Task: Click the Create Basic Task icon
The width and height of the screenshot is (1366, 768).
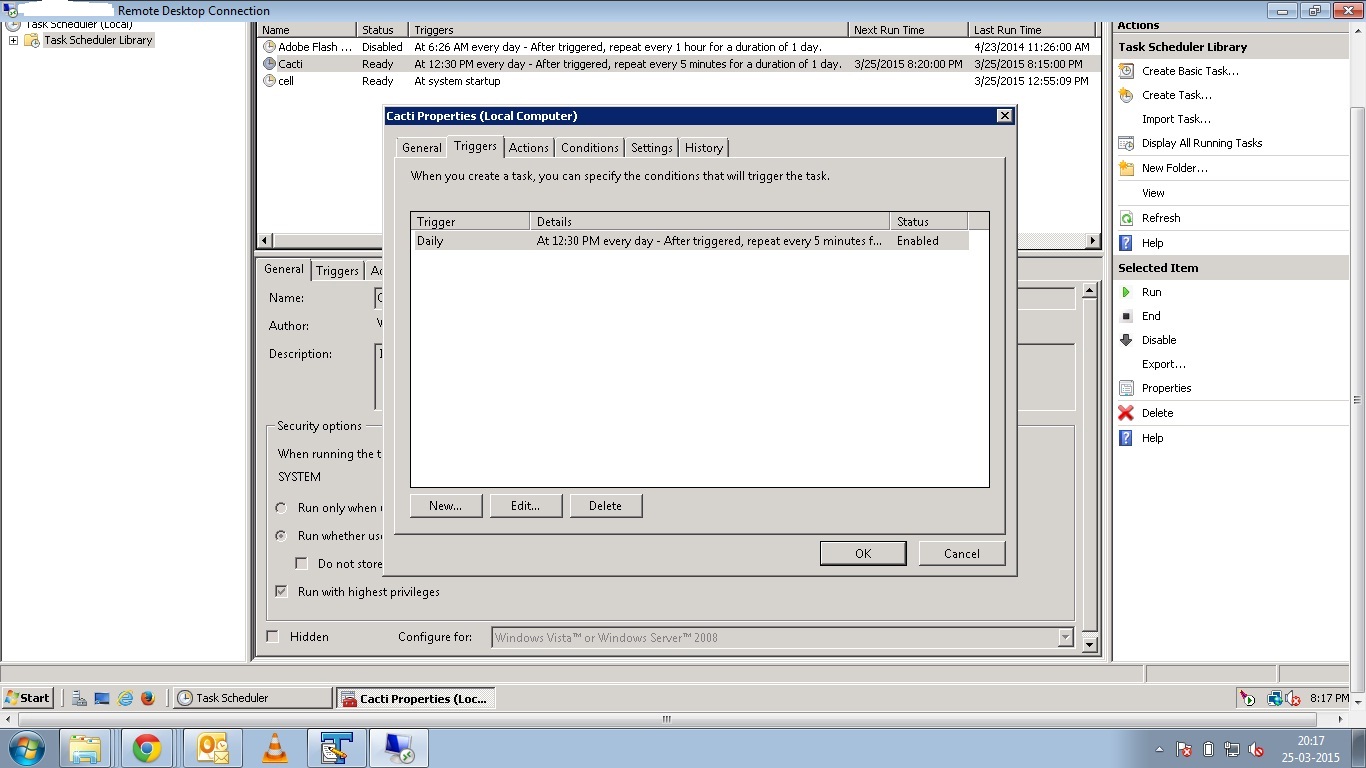Action: (1126, 71)
